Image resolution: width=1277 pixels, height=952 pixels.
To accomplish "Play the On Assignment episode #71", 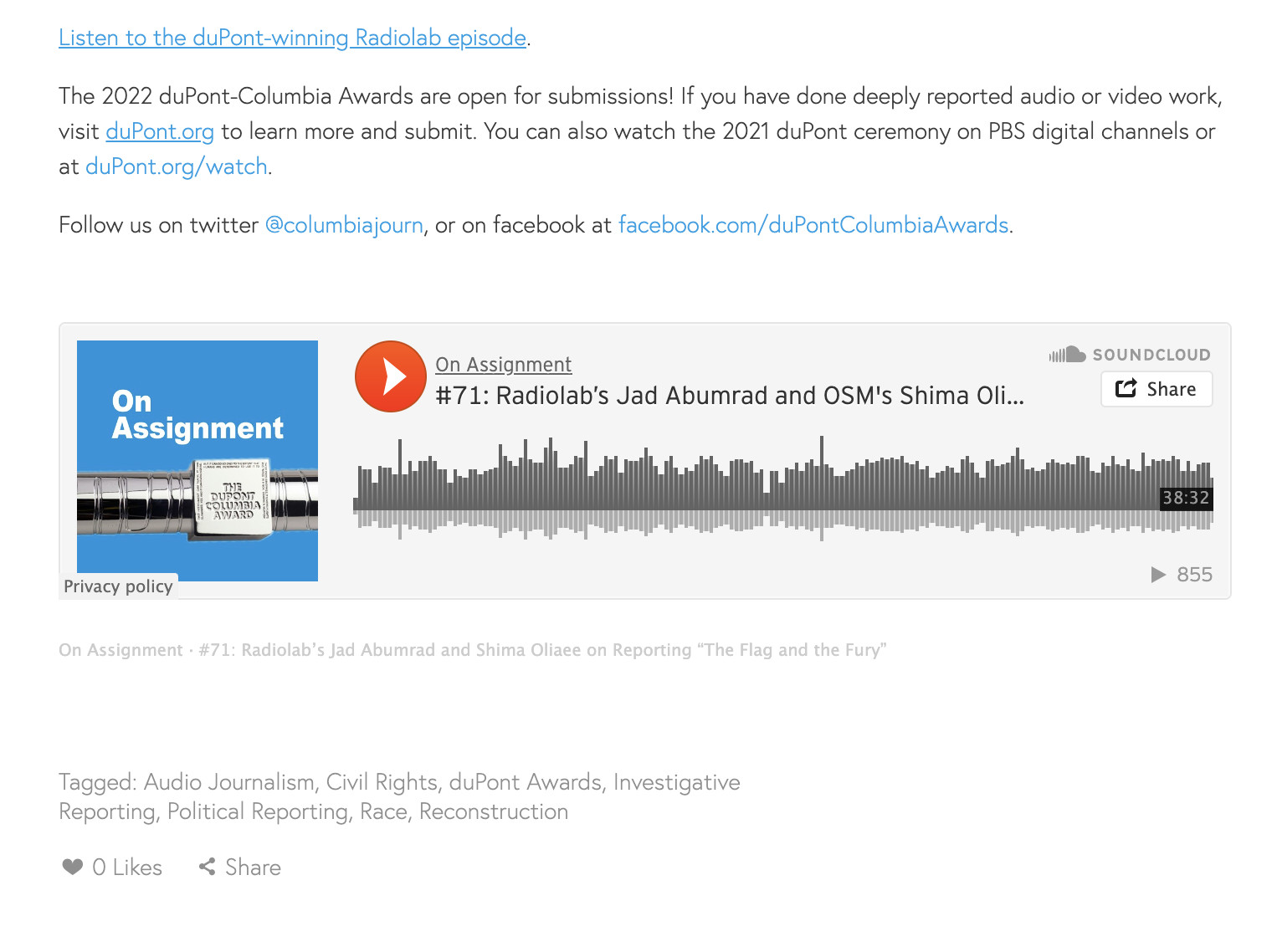I will coord(391,376).
